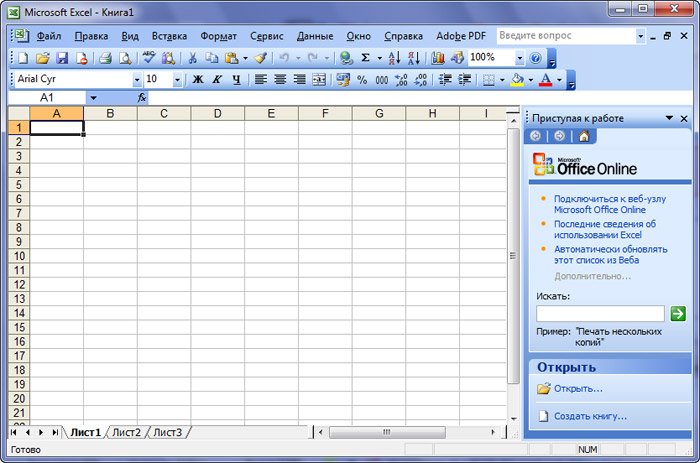Click the green search arrow button
Image resolution: width=700 pixels, height=463 pixels.
click(x=678, y=313)
